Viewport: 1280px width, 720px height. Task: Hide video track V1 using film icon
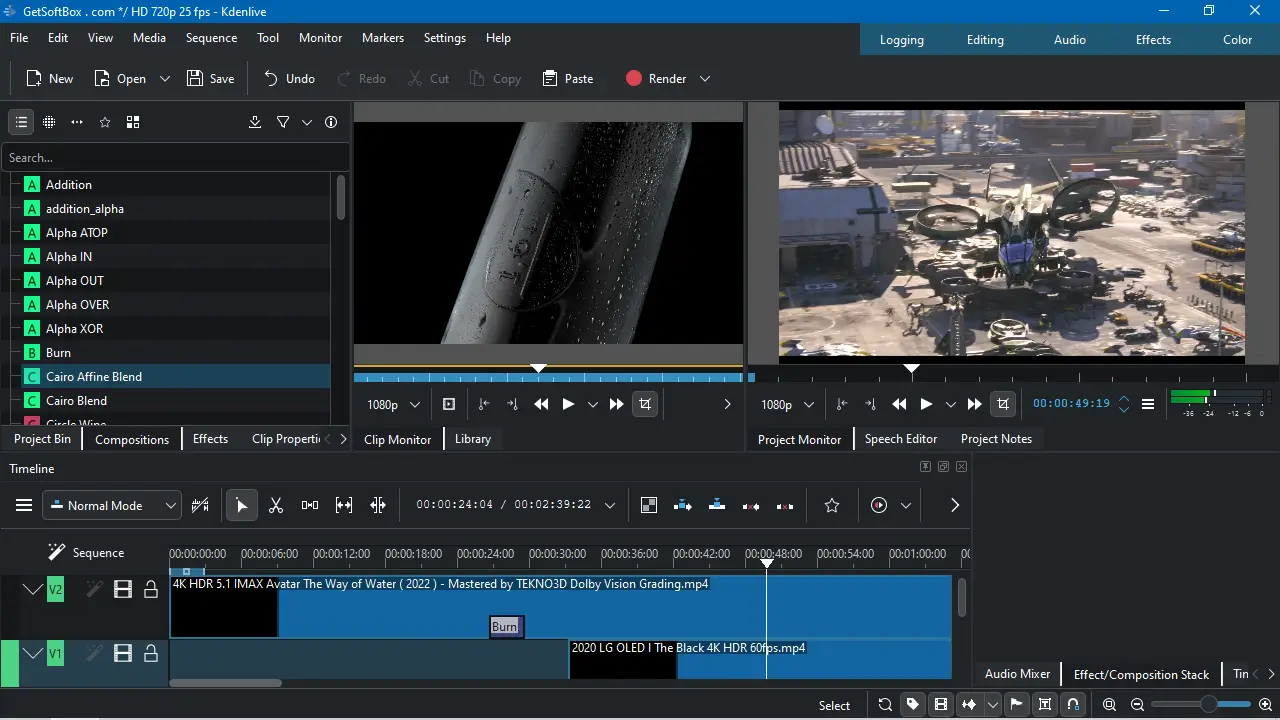(123, 654)
